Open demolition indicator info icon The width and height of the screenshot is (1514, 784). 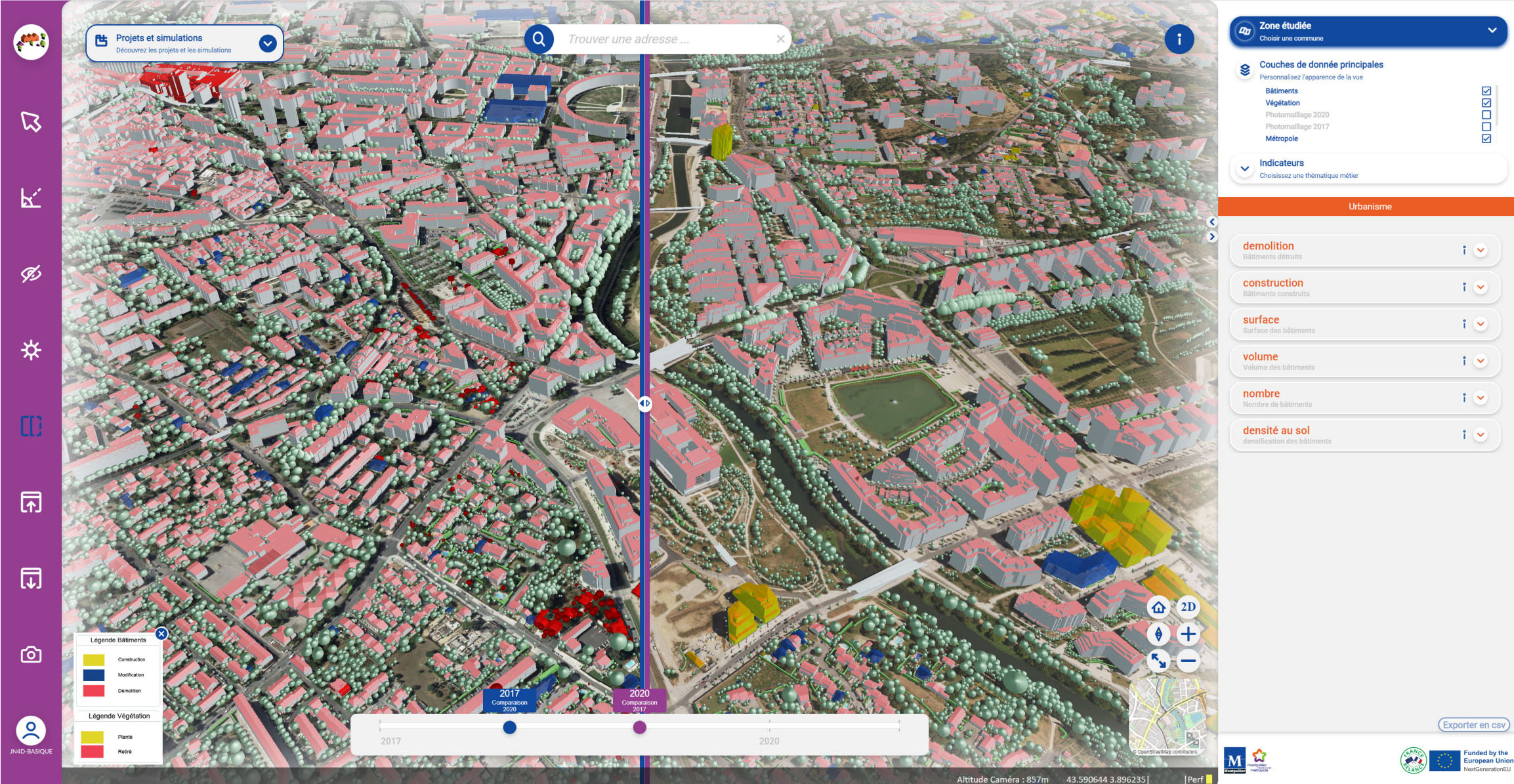point(1464,250)
